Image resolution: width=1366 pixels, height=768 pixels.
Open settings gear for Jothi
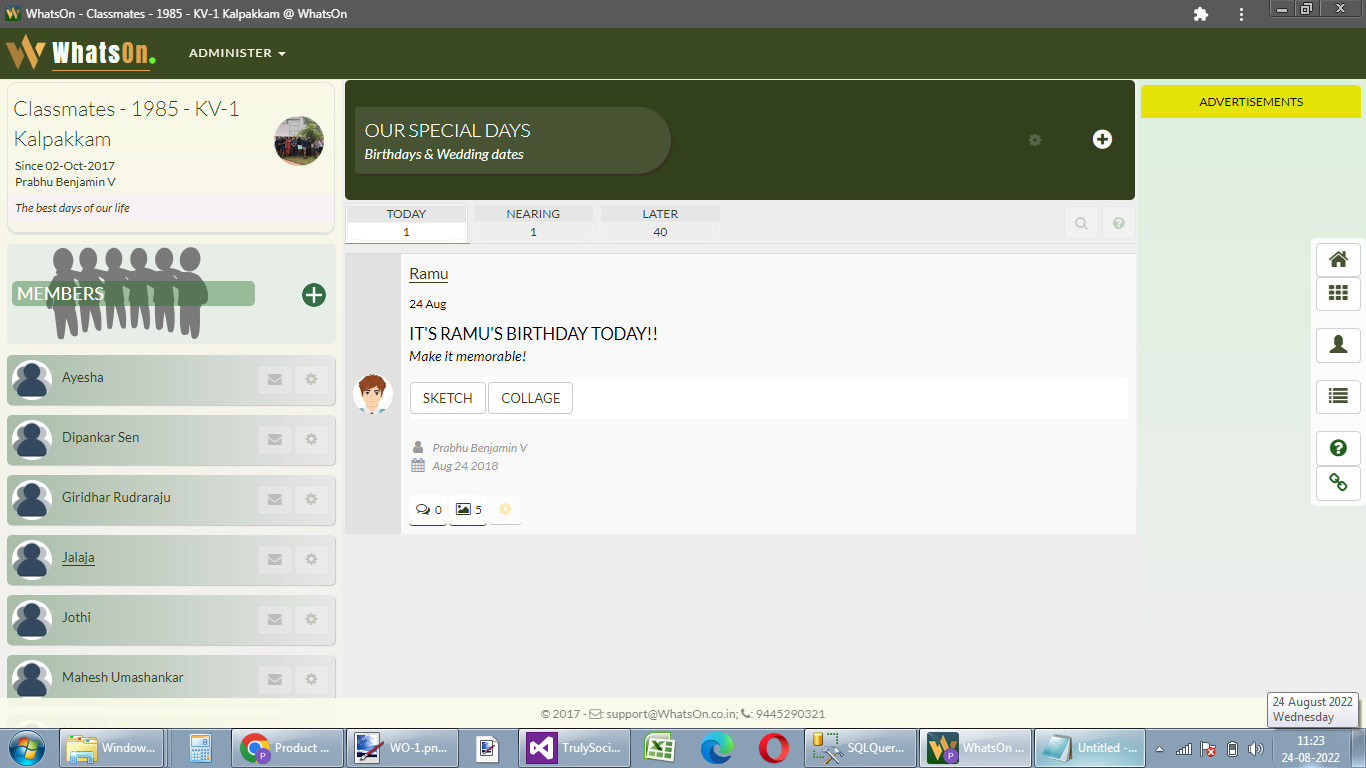click(x=311, y=619)
